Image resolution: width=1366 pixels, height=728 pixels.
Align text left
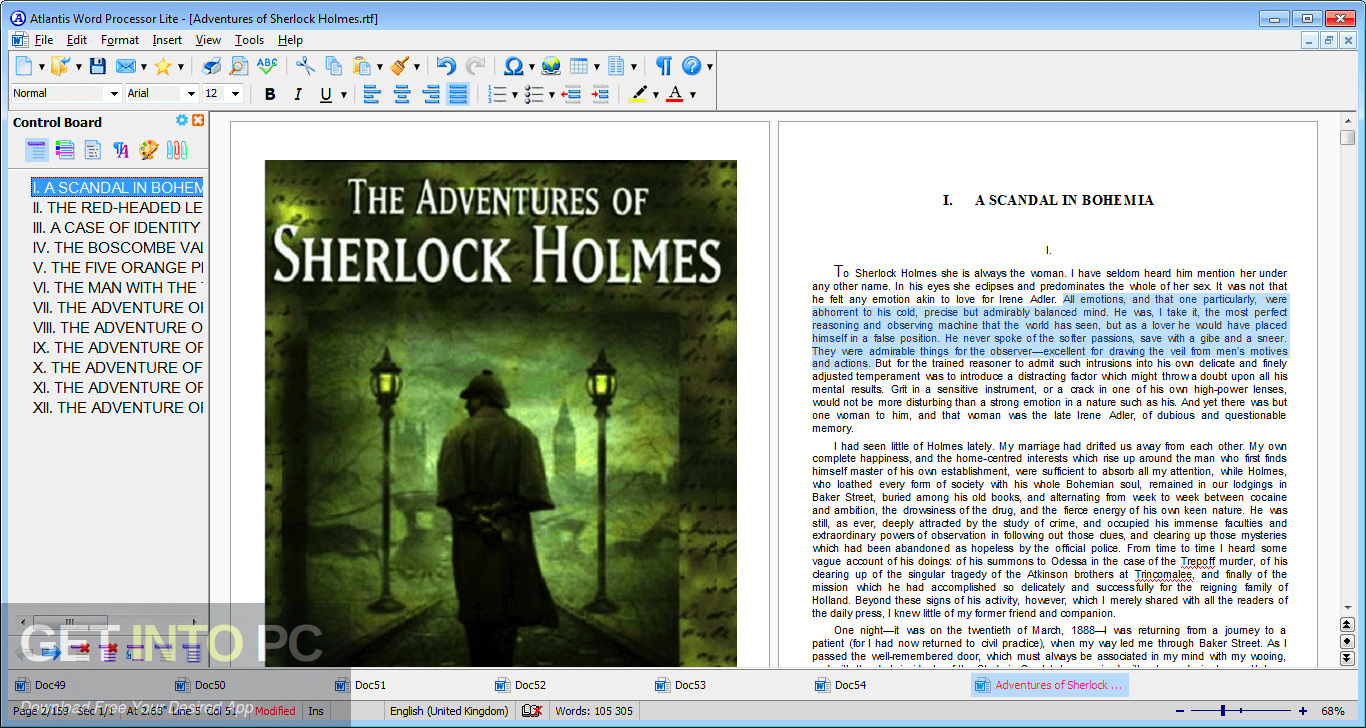point(372,94)
